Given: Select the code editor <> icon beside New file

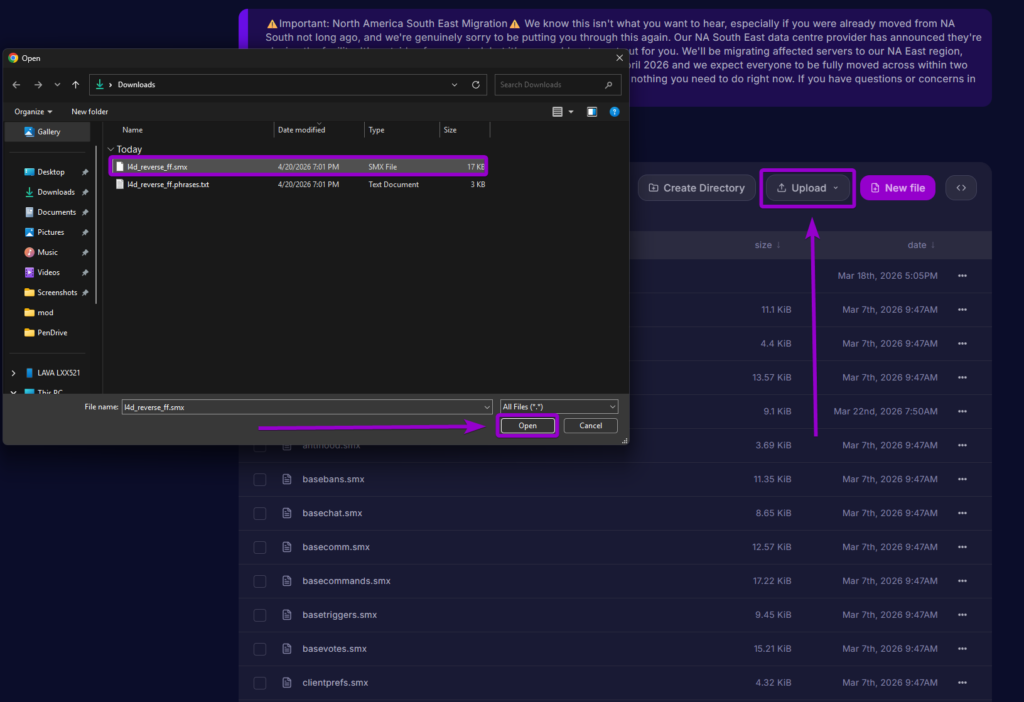Looking at the screenshot, I should 960,187.
